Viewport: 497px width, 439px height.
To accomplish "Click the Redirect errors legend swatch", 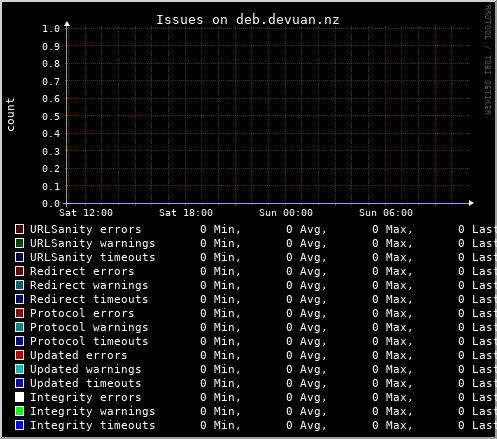I will 19,271.
